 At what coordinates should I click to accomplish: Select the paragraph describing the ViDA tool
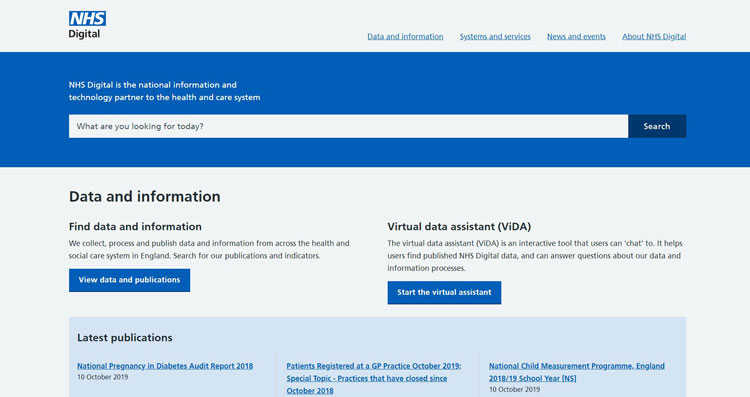(x=535, y=256)
